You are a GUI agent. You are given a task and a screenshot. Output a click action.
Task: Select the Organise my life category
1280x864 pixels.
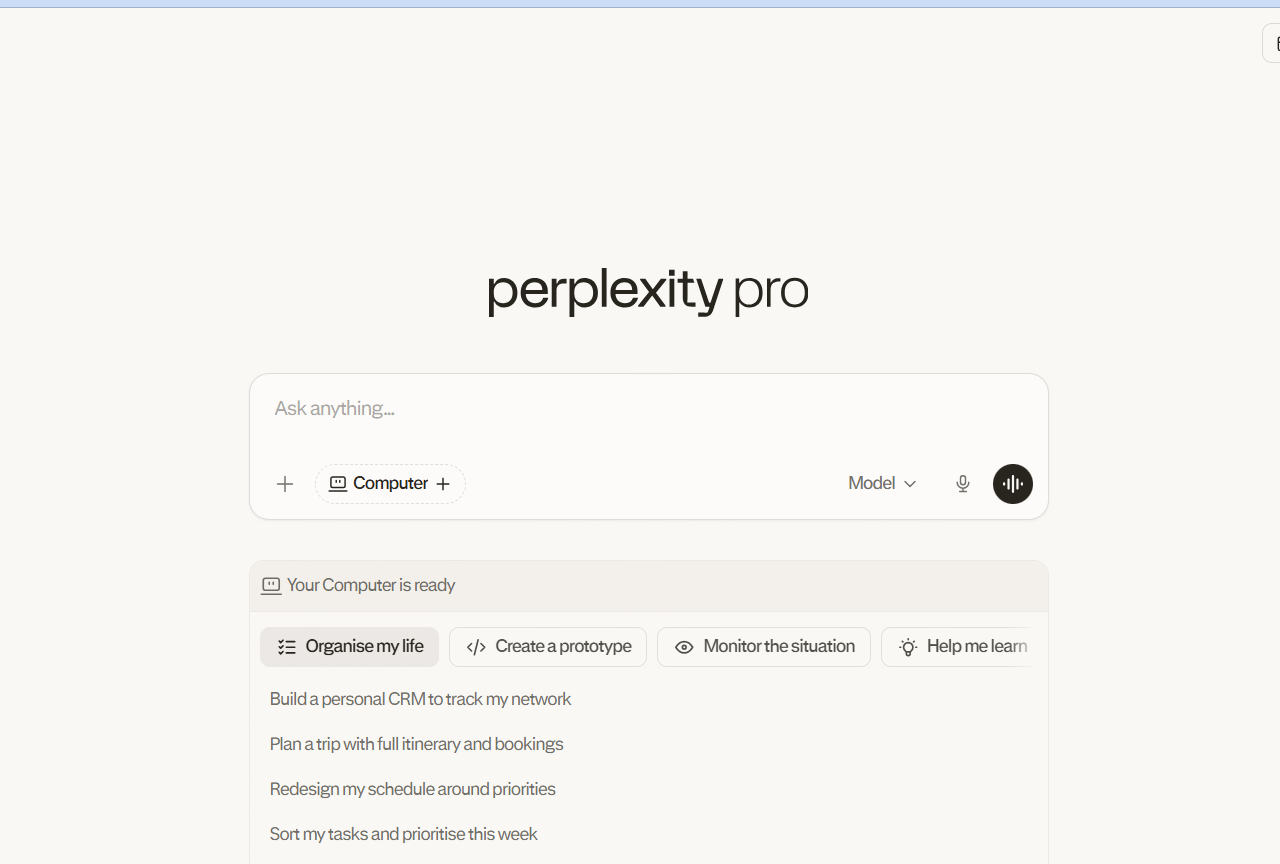tap(349, 646)
